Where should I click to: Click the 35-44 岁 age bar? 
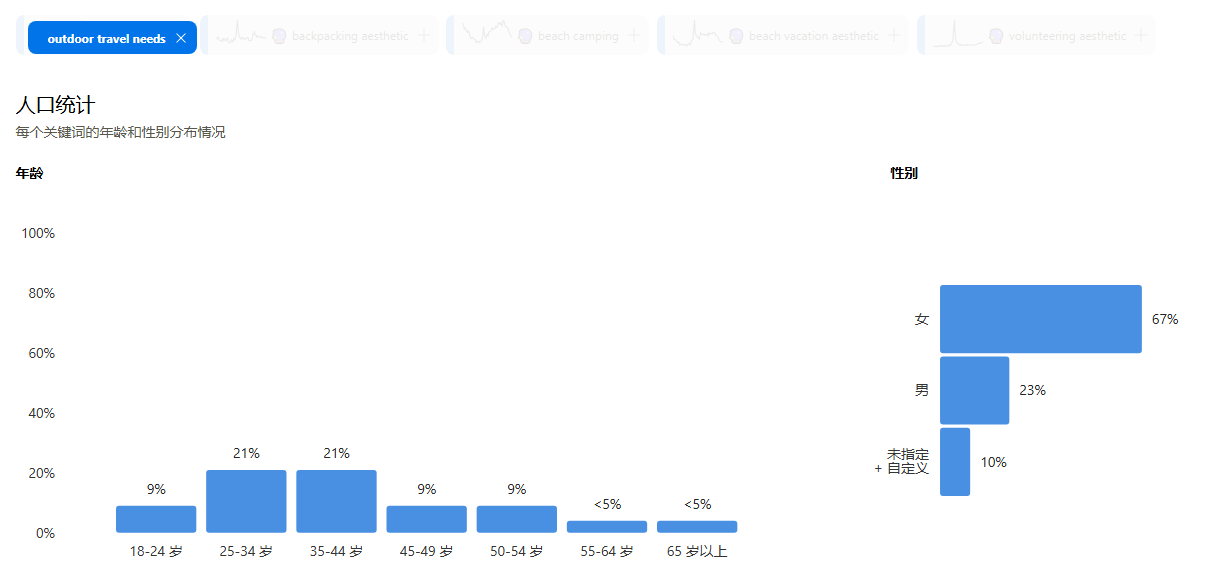336,501
